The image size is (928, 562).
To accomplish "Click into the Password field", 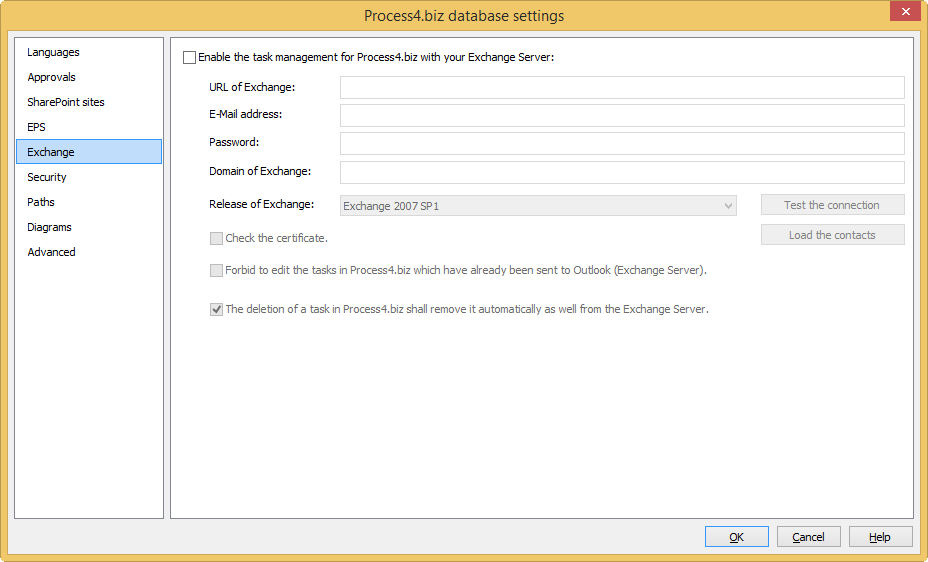I will [x=622, y=143].
